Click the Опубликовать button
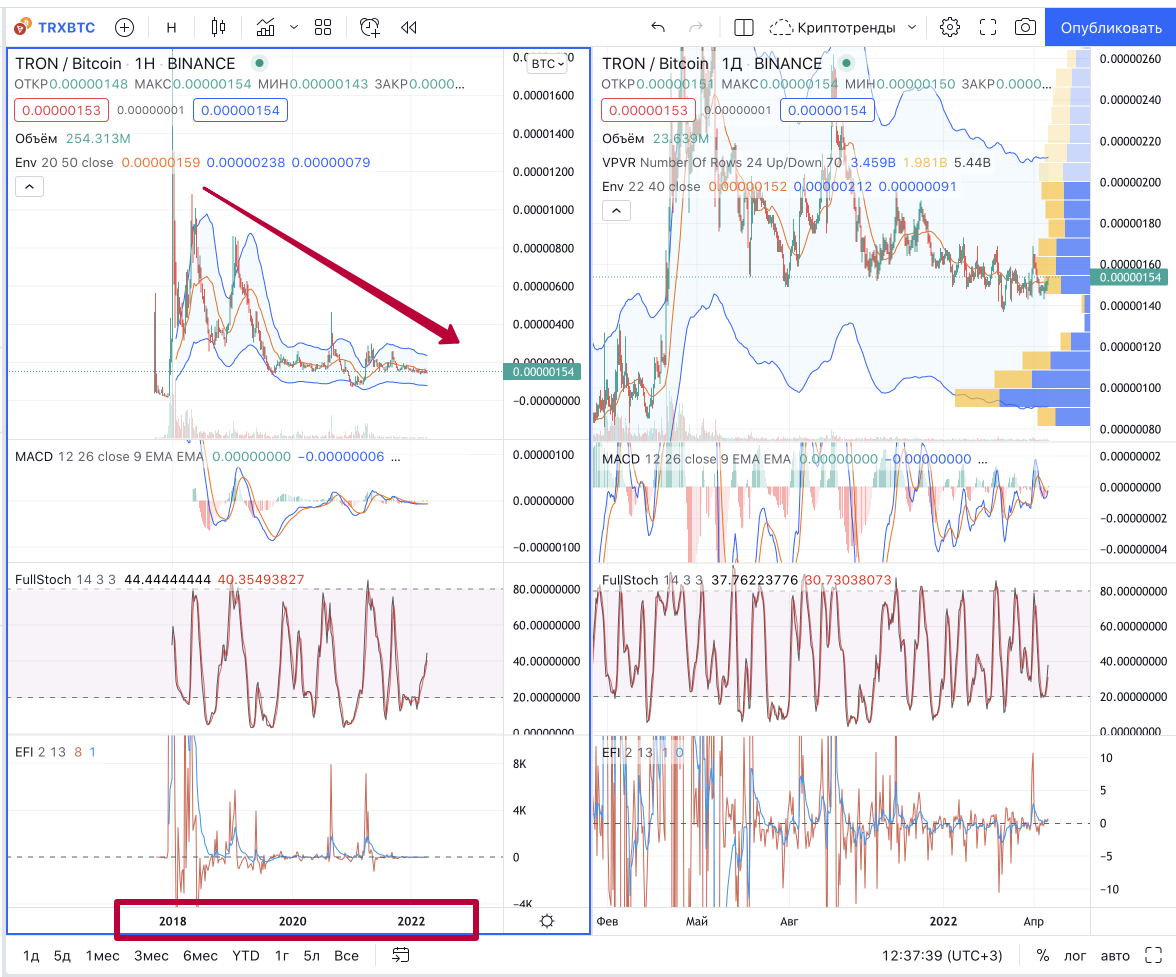The height and width of the screenshot is (977, 1176). (x=1111, y=28)
